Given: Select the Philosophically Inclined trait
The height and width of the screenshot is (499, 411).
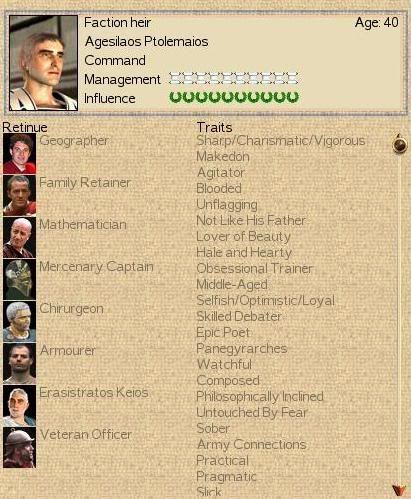Looking at the screenshot, I should [x=260, y=396].
